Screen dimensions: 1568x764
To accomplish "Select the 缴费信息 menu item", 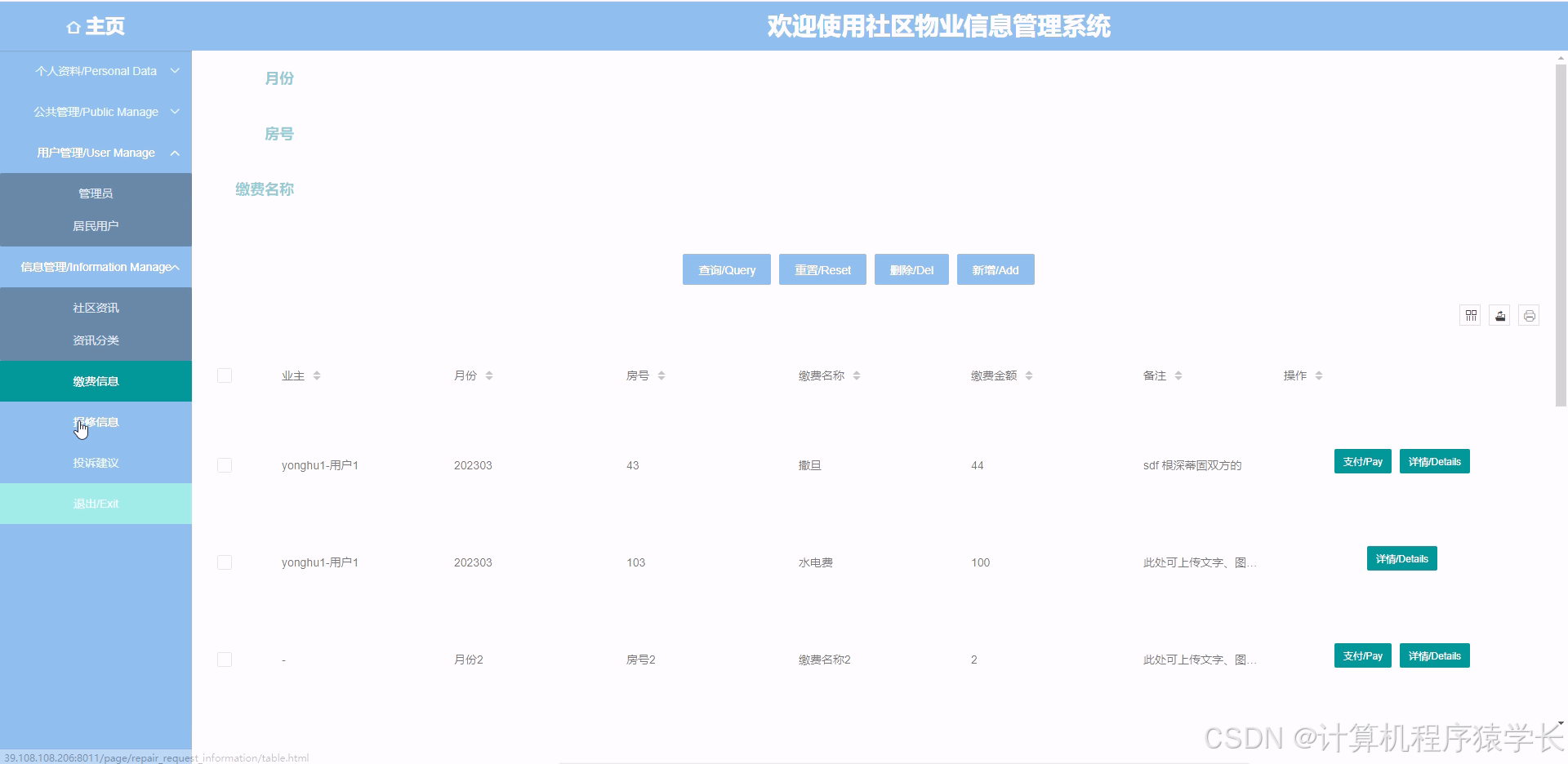I will (x=96, y=381).
